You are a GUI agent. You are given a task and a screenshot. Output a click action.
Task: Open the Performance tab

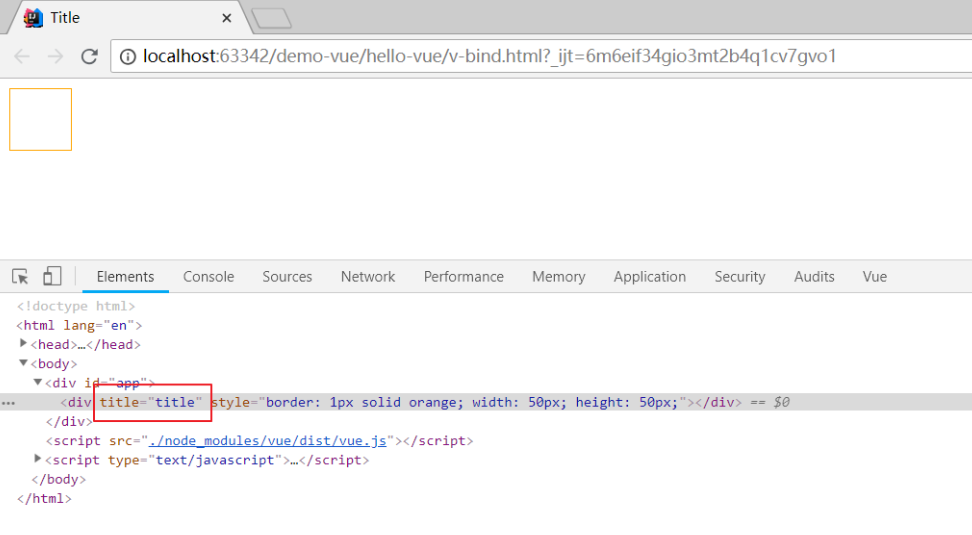464,276
